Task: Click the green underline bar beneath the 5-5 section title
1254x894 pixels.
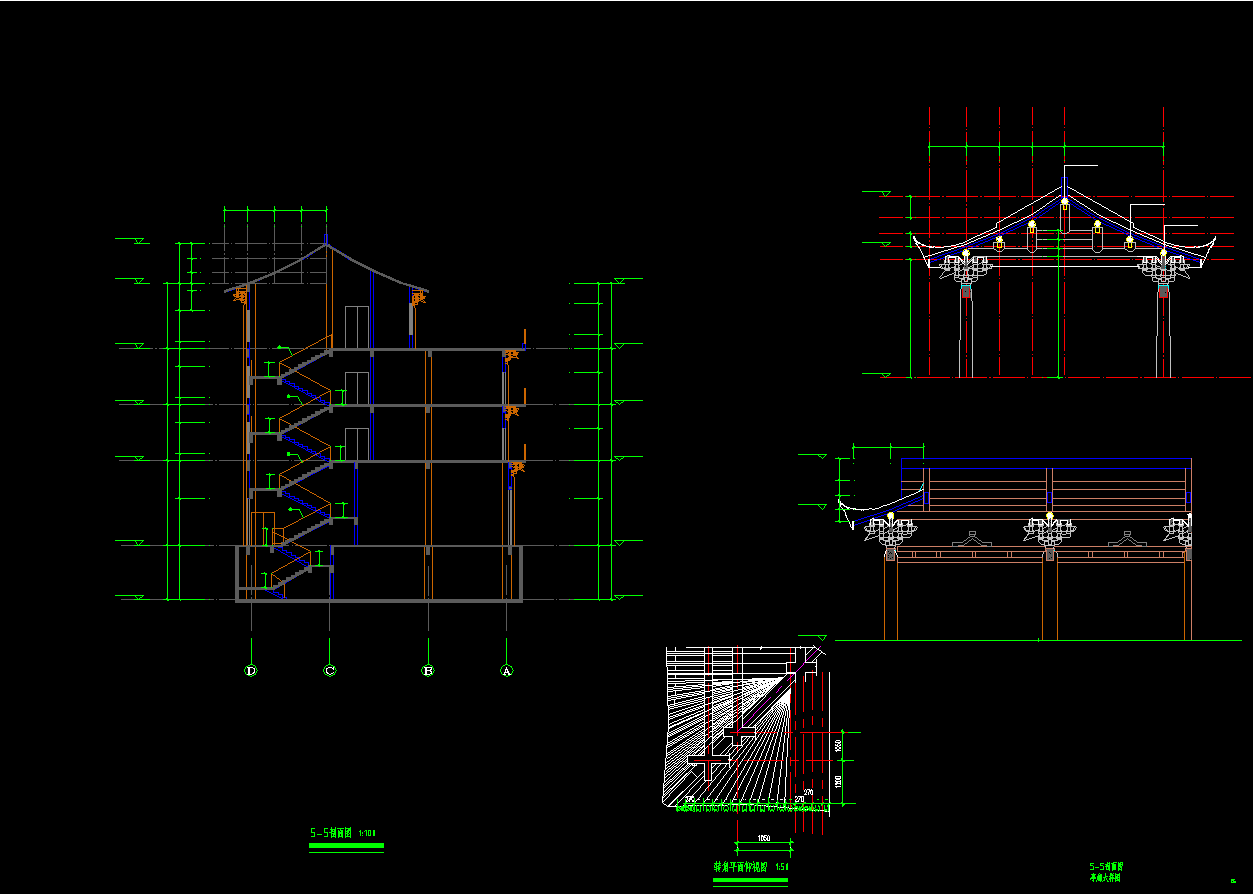Action: pos(346,846)
